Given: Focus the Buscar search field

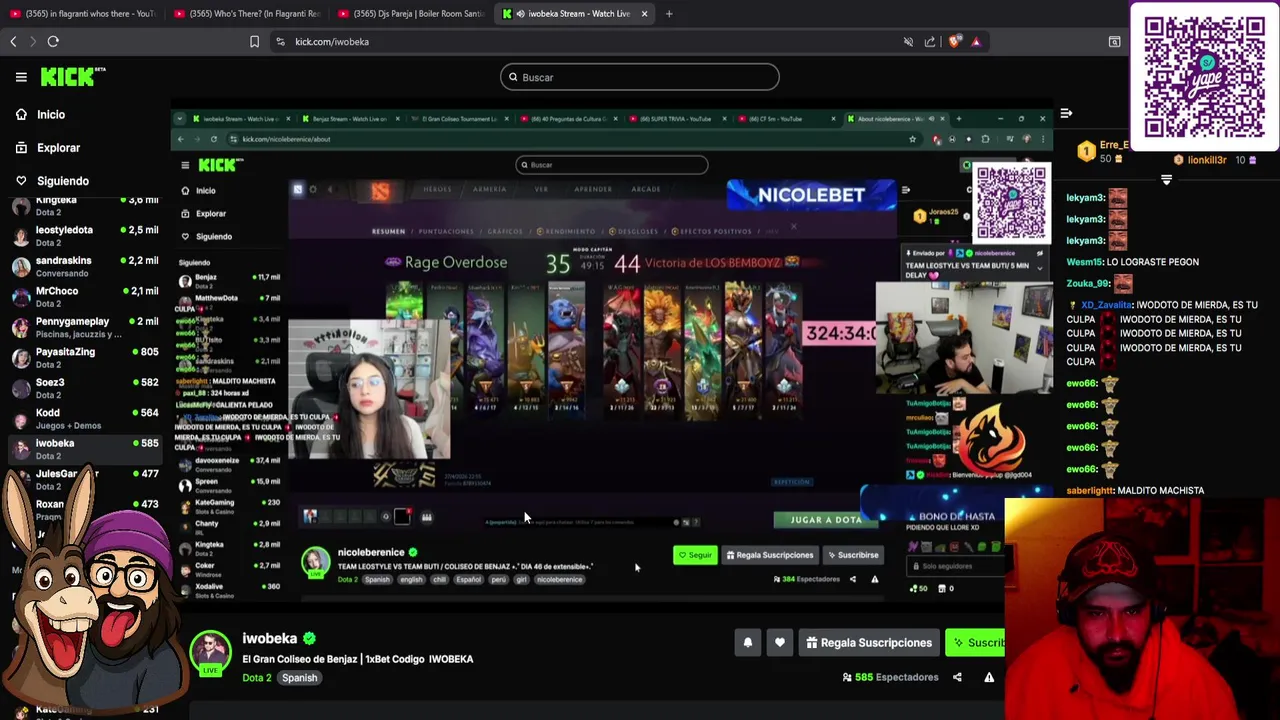Looking at the screenshot, I should (640, 77).
